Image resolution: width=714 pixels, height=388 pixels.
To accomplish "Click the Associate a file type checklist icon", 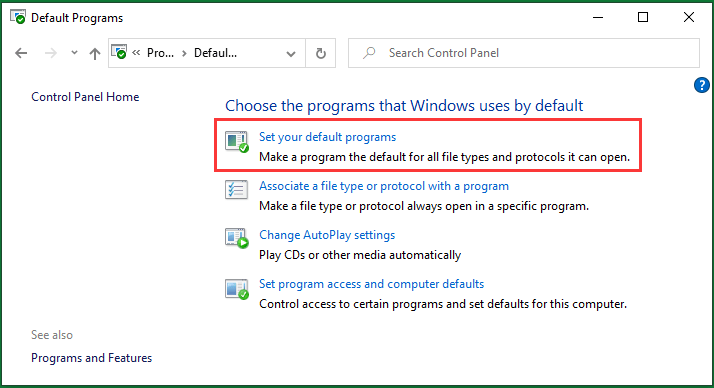I will click(236, 189).
